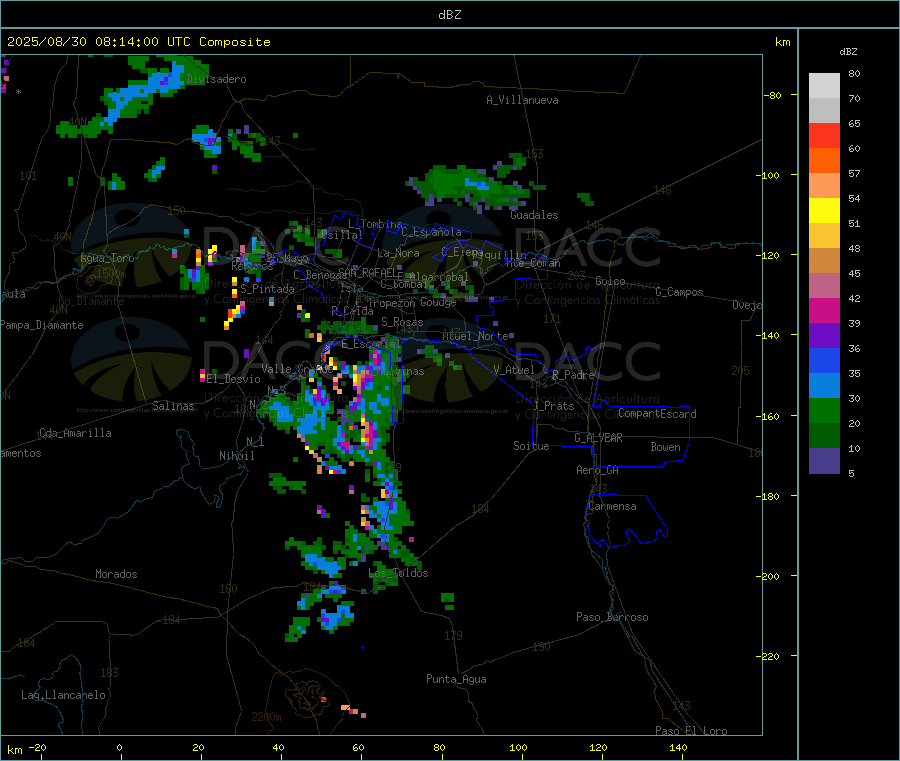This screenshot has height=761, width=900.
Task: Pick the dark green 10–20 dBZ swatch
Action: click(x=824, y=436)
